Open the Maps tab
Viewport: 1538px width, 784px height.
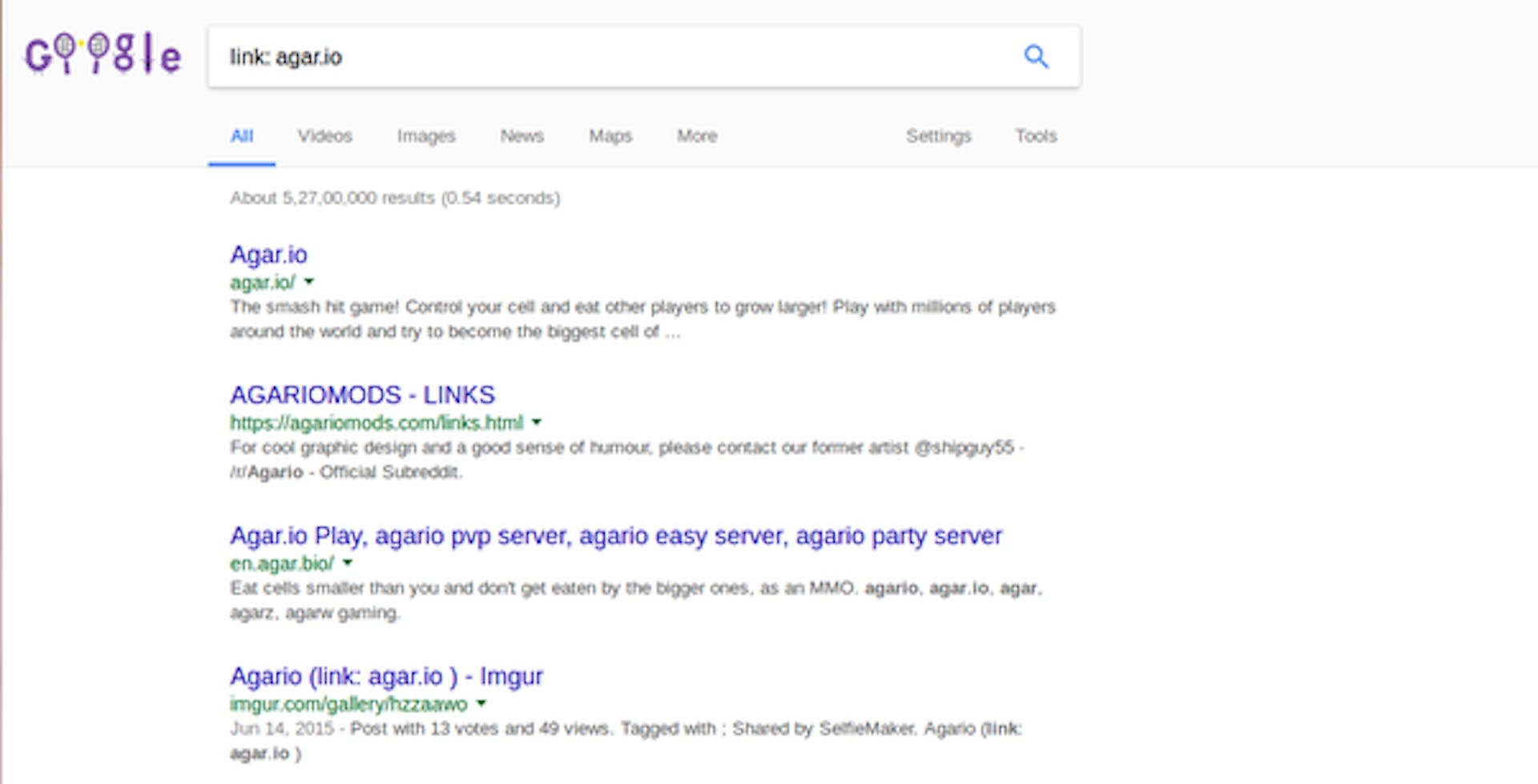(x=610, y=136)
